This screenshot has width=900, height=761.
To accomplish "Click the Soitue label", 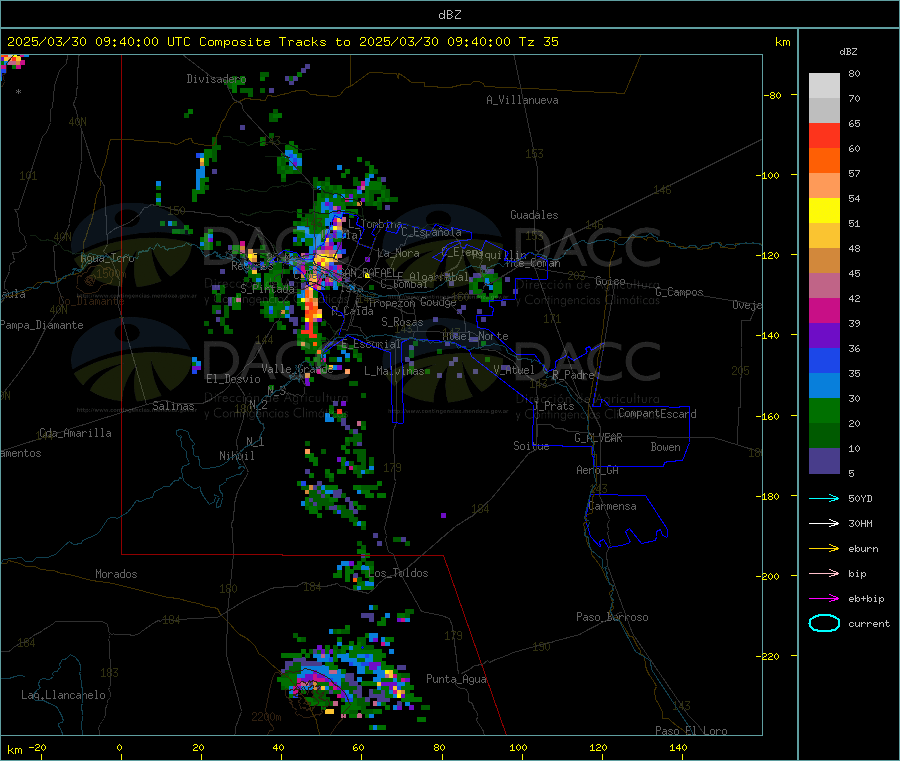I will [x=531, y=446].
